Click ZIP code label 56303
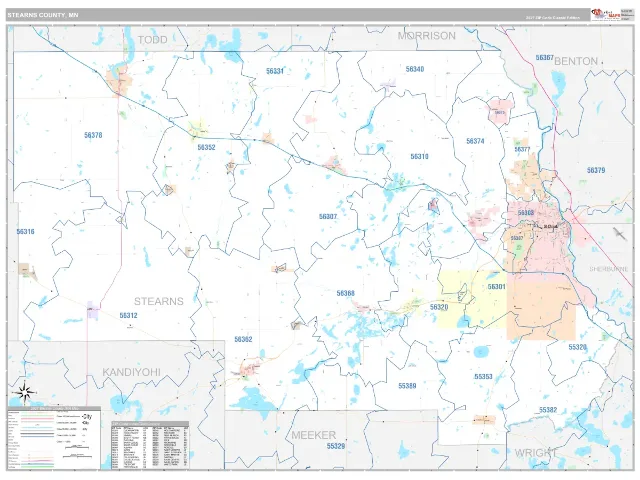This screenshot has width=640, height=480. (x=526, y=213)
